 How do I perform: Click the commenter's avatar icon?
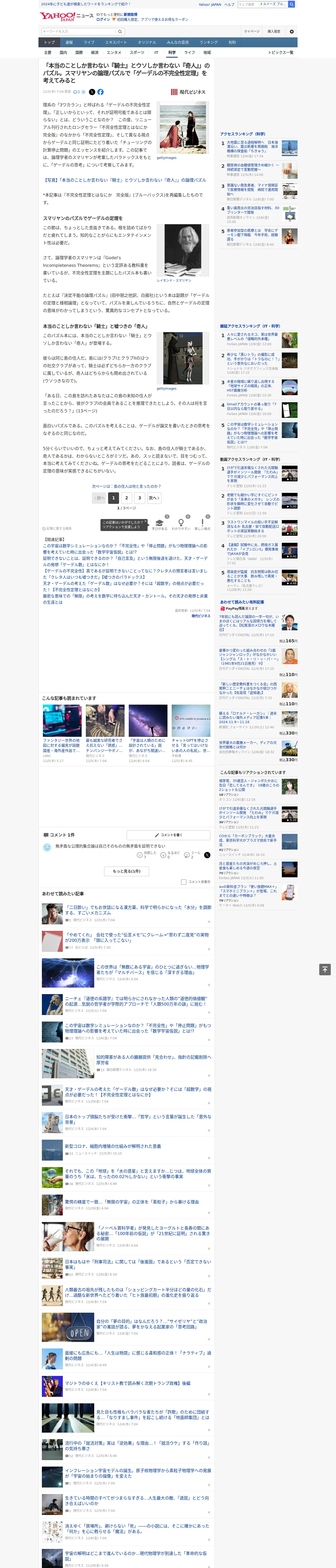click(x=47, y=847)
